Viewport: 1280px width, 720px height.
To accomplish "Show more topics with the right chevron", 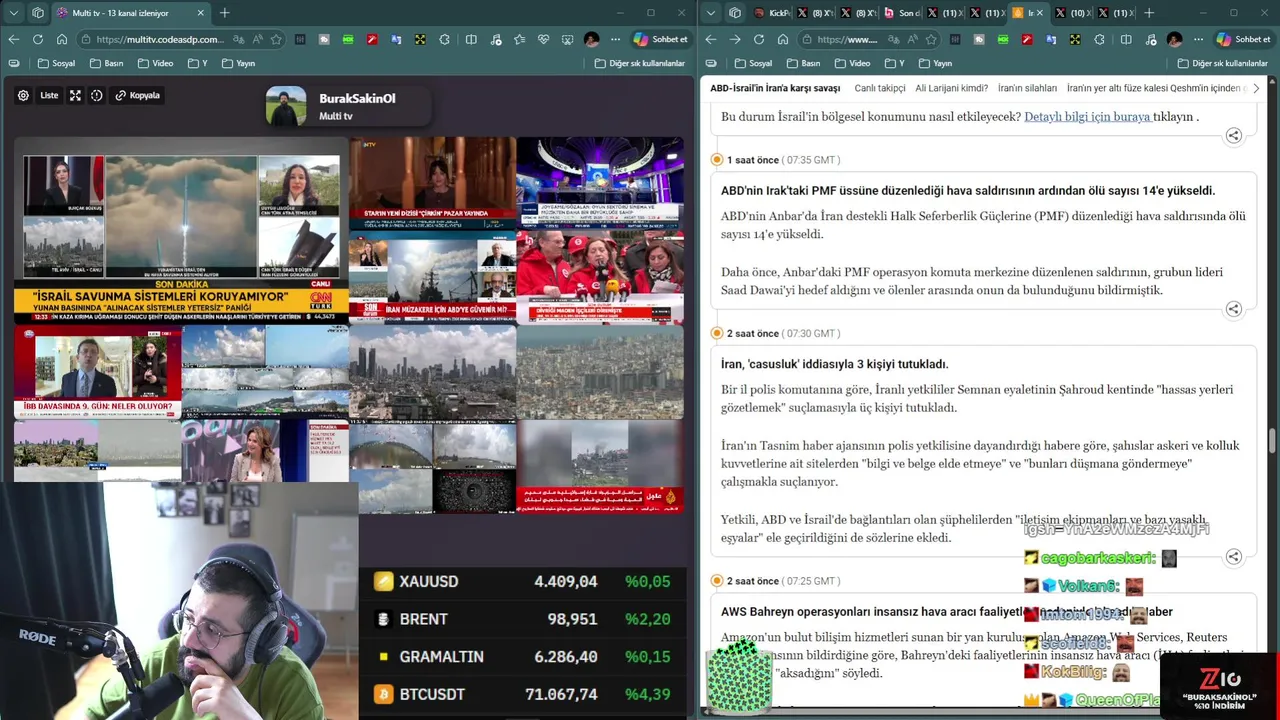I will pos(1257,88).
